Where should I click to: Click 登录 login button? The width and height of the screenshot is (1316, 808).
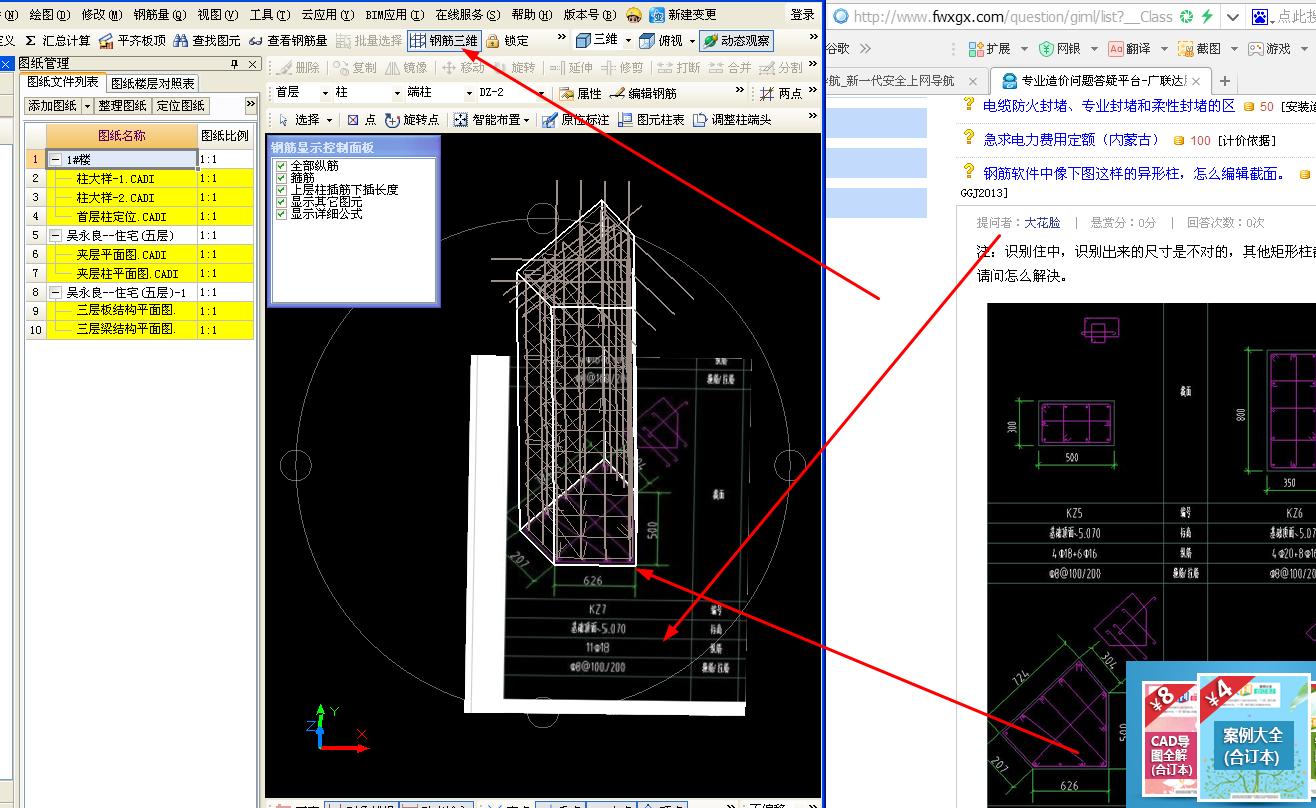(x=802, y=15)
